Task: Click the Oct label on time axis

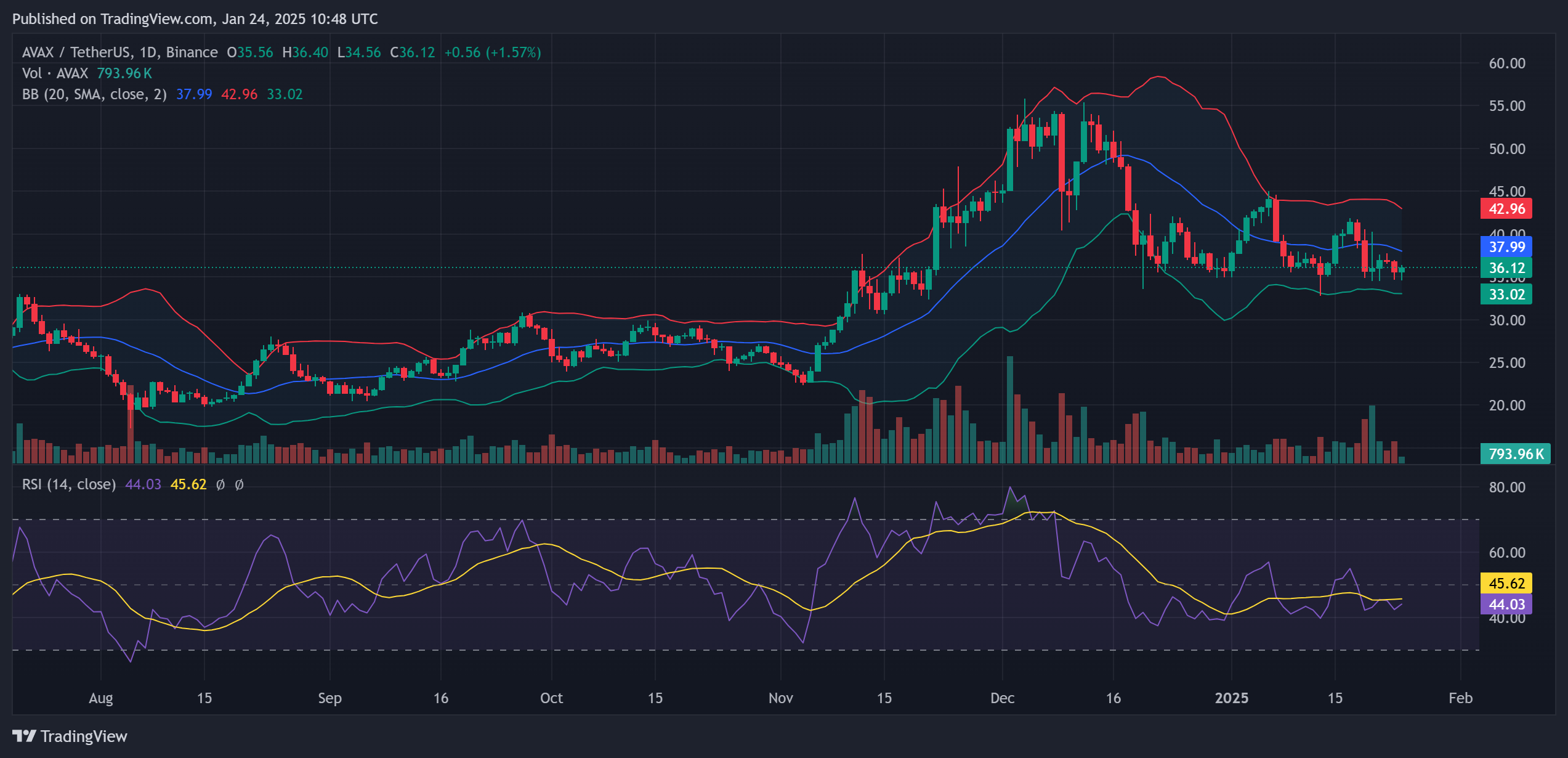Action: coord(552,698)
